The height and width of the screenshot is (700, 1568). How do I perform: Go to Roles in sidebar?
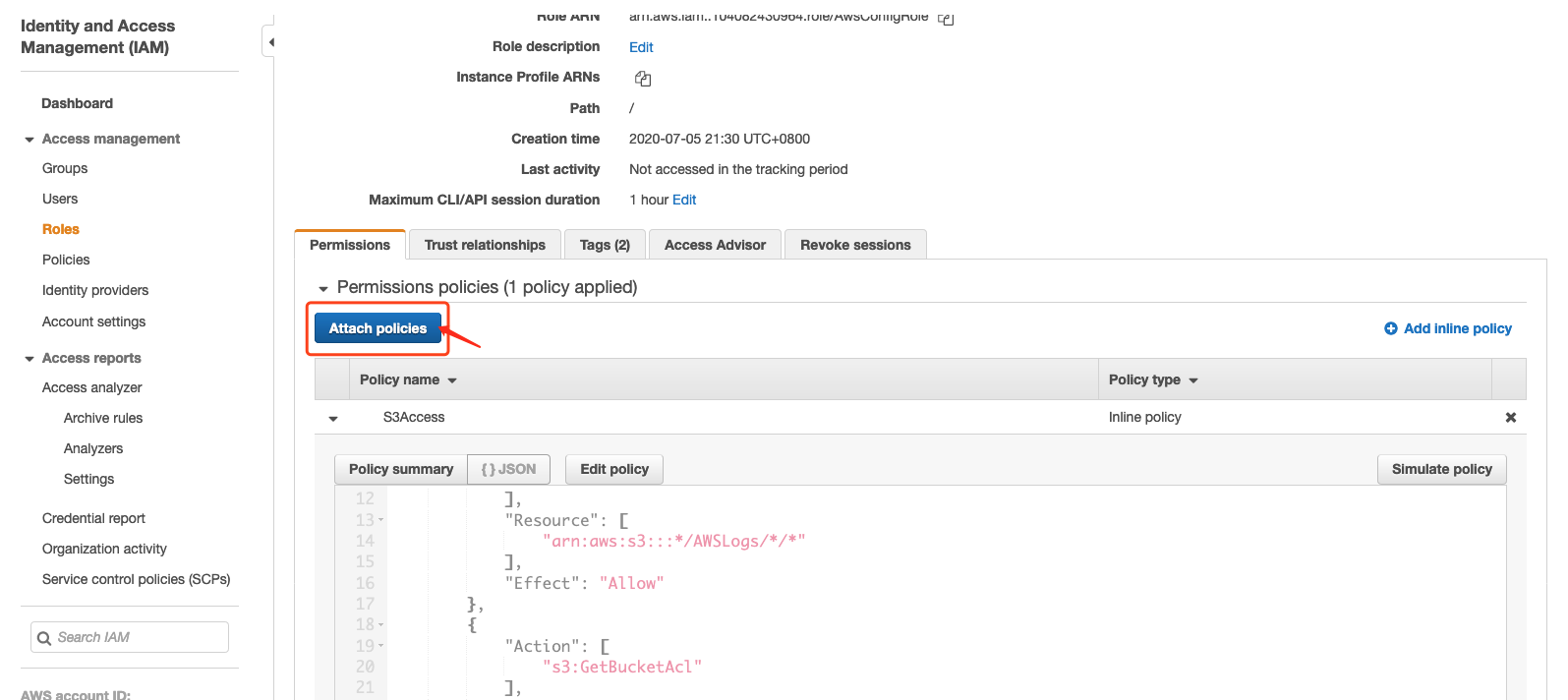(x=61, y=229)
